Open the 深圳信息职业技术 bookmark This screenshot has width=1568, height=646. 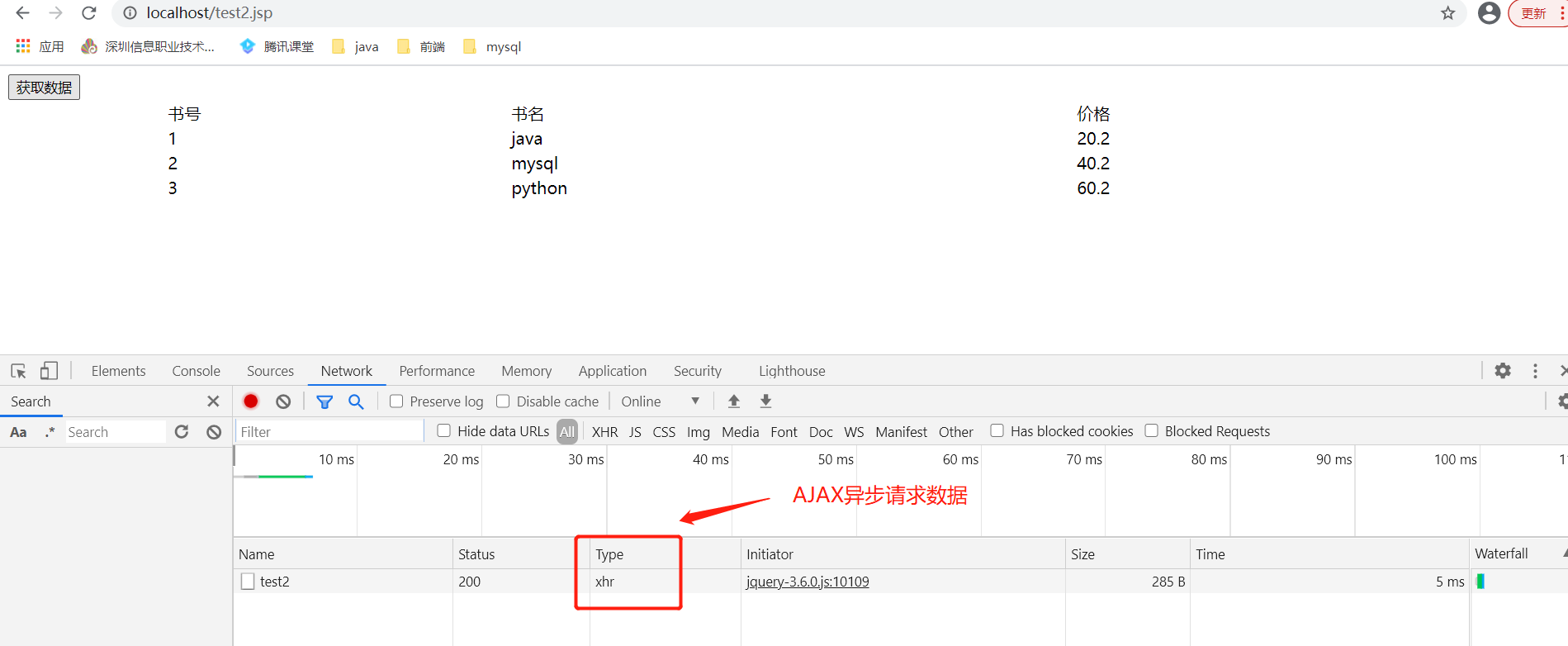(148, 46)
